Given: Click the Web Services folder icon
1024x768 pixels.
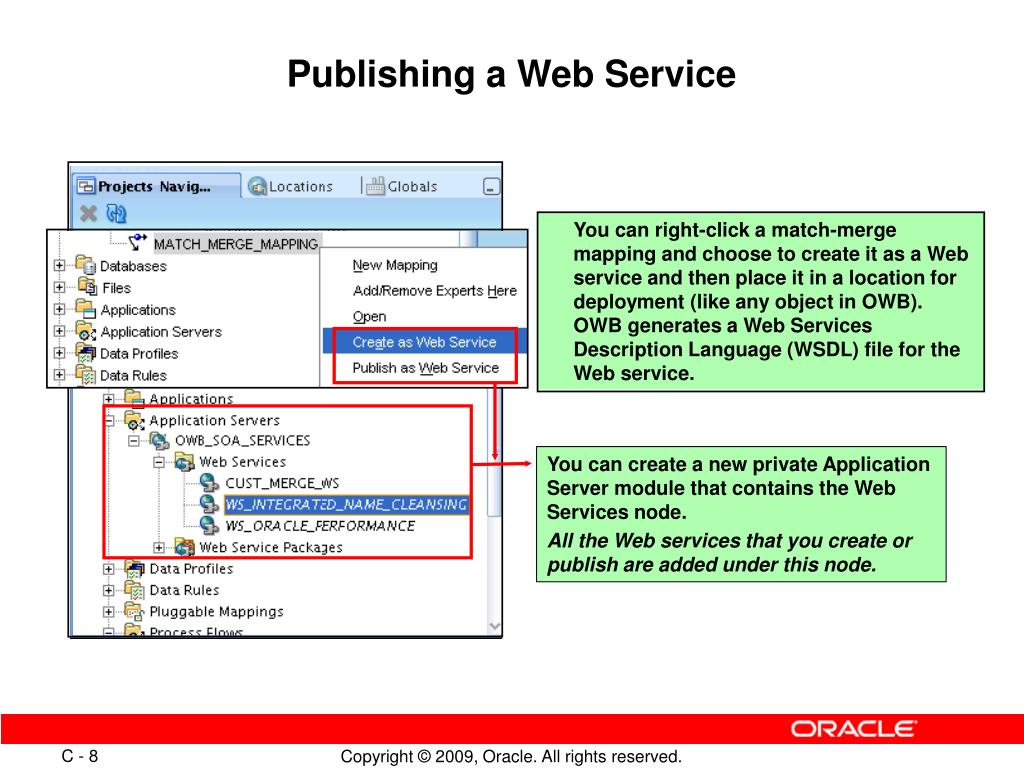Looking at the screenshot, I should (185, 462).
